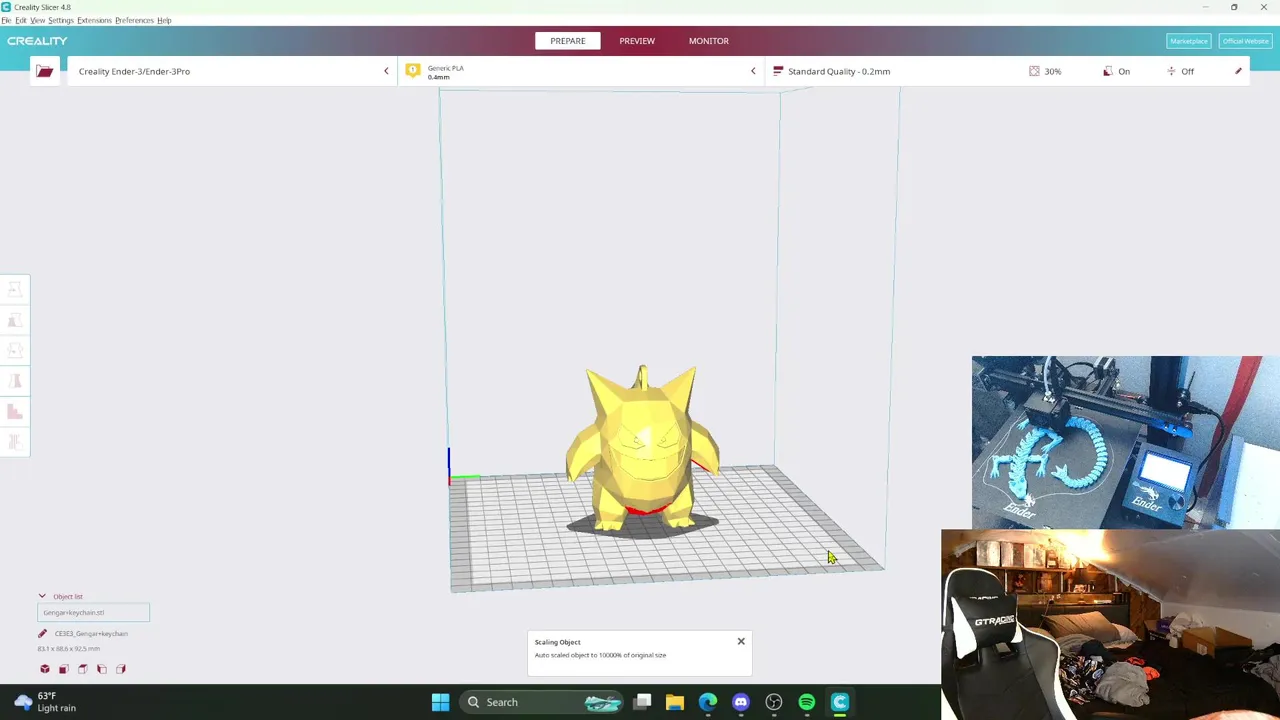Open the Settings menu
The image size is (1280, 720).
point(61,20)
